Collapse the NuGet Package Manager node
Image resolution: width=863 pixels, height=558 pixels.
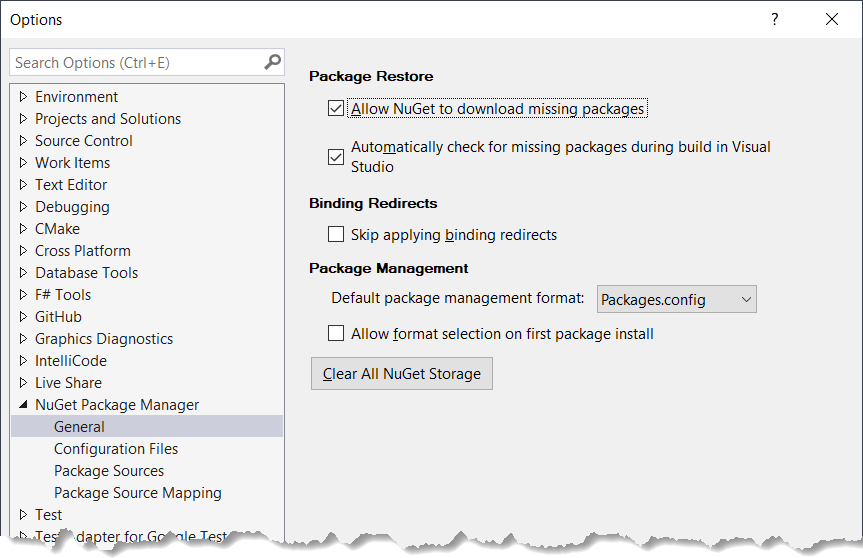point(23,404)
